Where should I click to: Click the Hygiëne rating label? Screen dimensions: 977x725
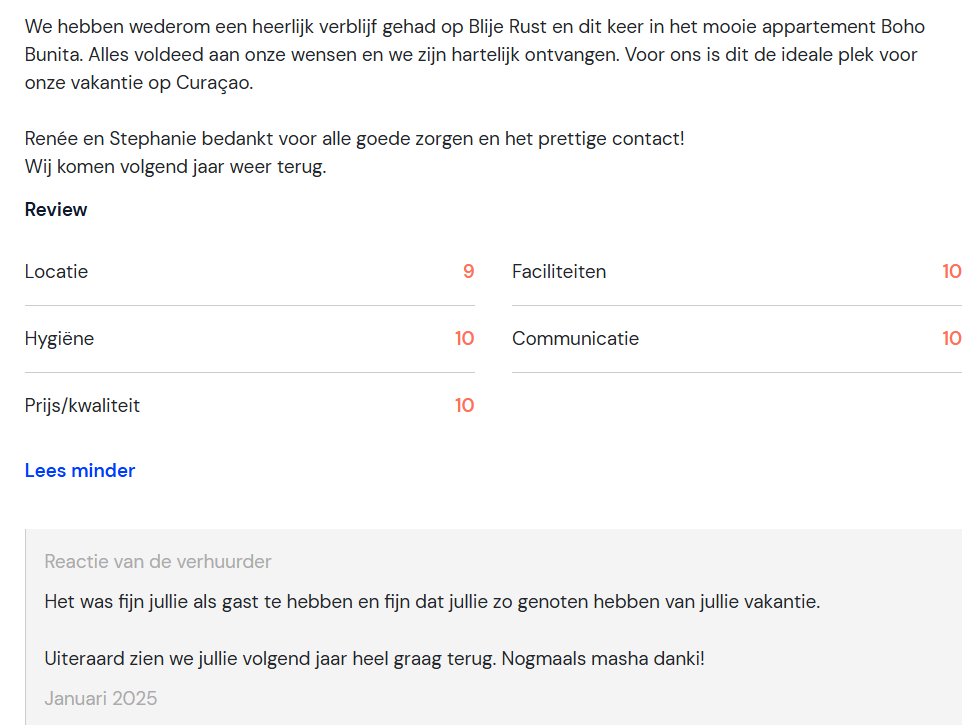click(x=59, y=338)
